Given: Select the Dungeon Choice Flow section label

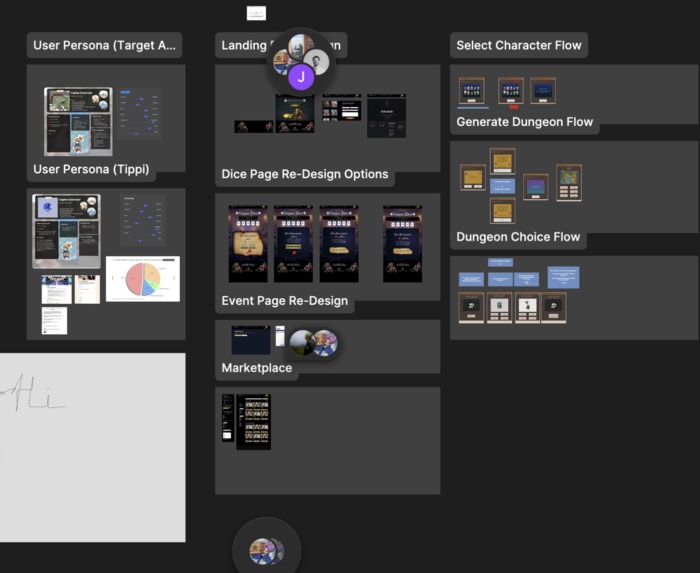Looking at the screenshot, I should coord(518,237).
